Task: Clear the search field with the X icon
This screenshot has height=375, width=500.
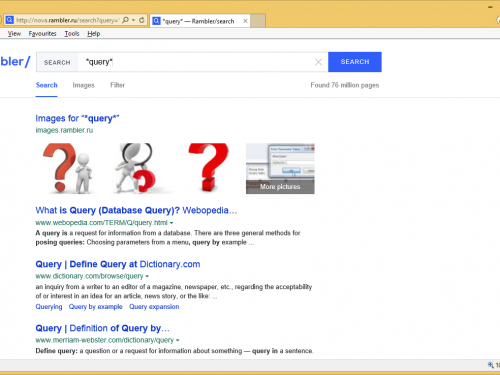Action: (318, 62)
